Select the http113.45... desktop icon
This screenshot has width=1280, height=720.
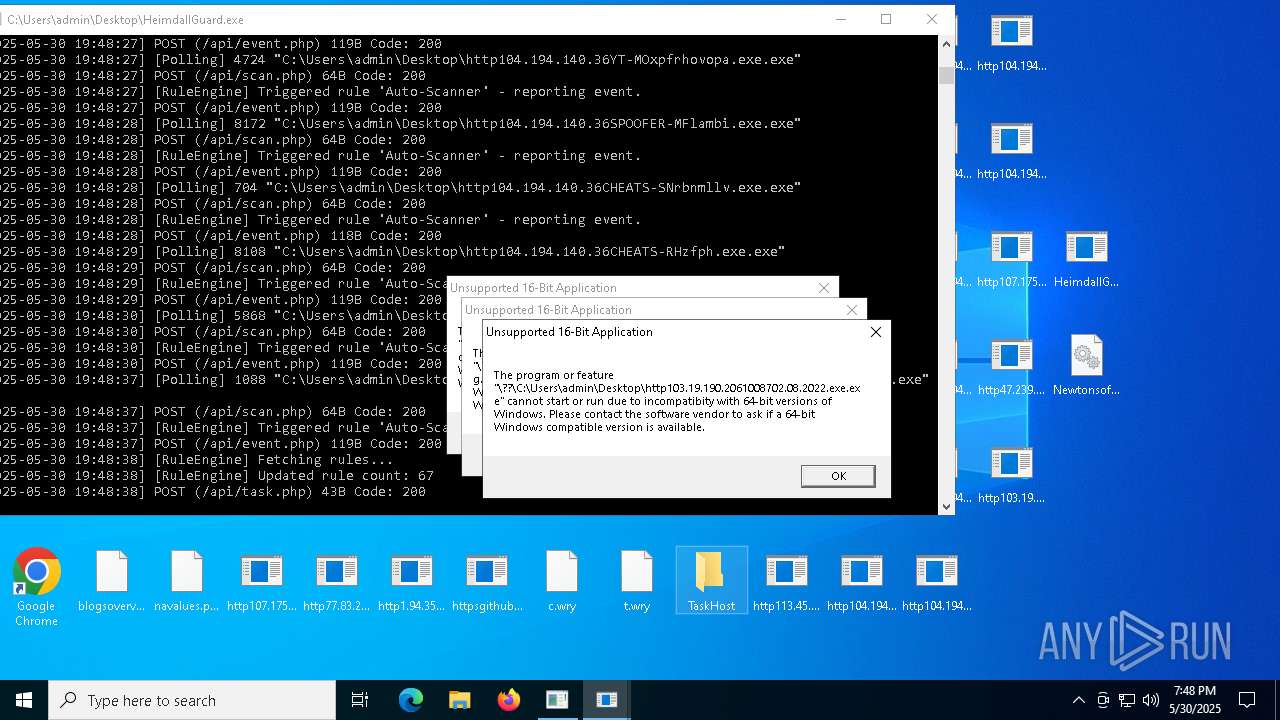(786, 581)
